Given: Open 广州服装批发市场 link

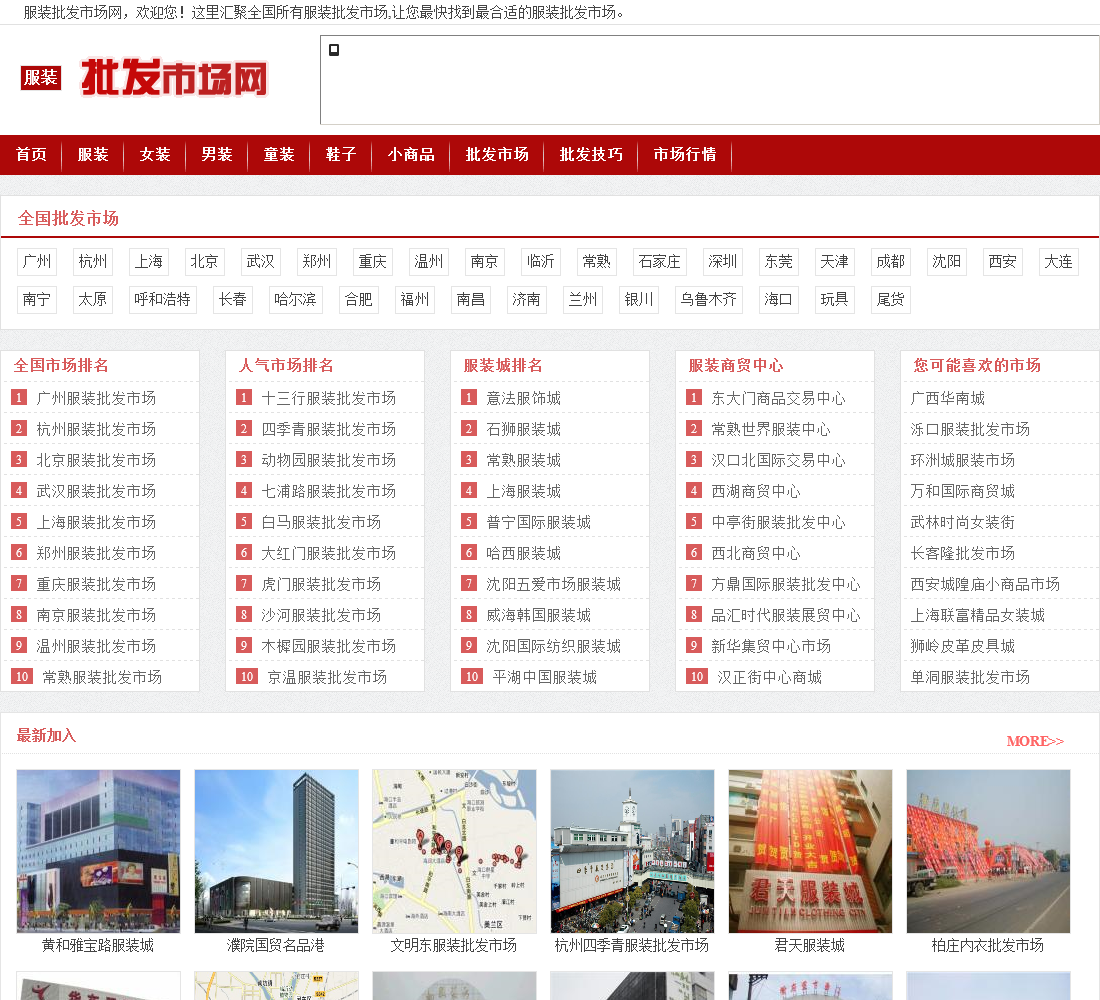Looking at the screenshot, I should [x=96, y=399].
